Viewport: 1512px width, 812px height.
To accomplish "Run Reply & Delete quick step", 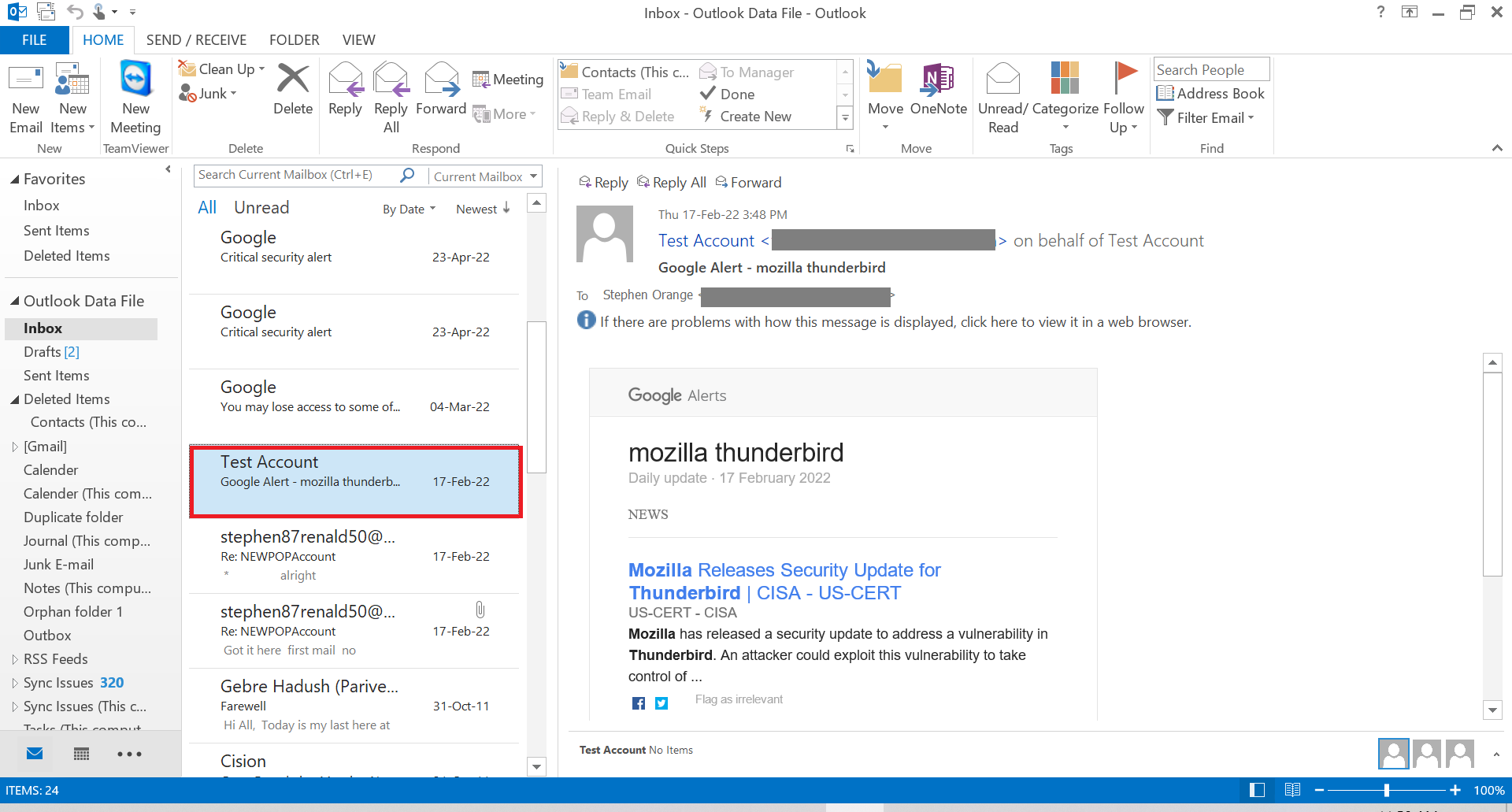I will pyautogui.click(x=618, y=117).
